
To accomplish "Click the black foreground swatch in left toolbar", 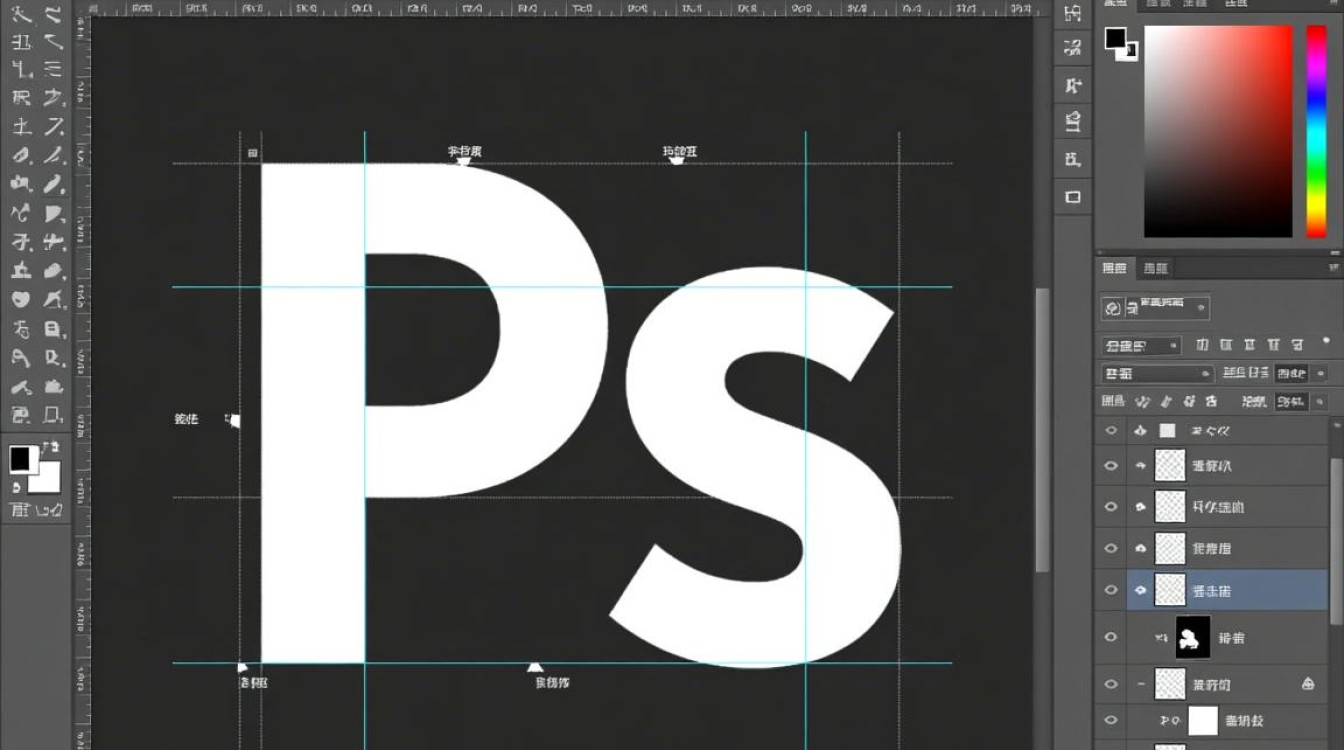I will point(21,459).
